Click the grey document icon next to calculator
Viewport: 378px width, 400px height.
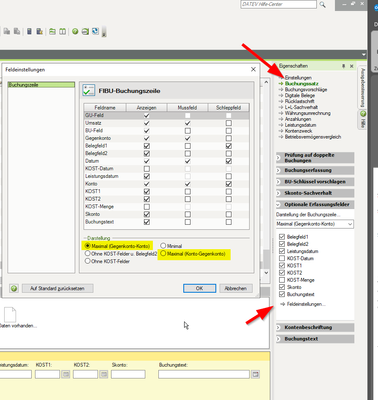click(x=17, y=31)
